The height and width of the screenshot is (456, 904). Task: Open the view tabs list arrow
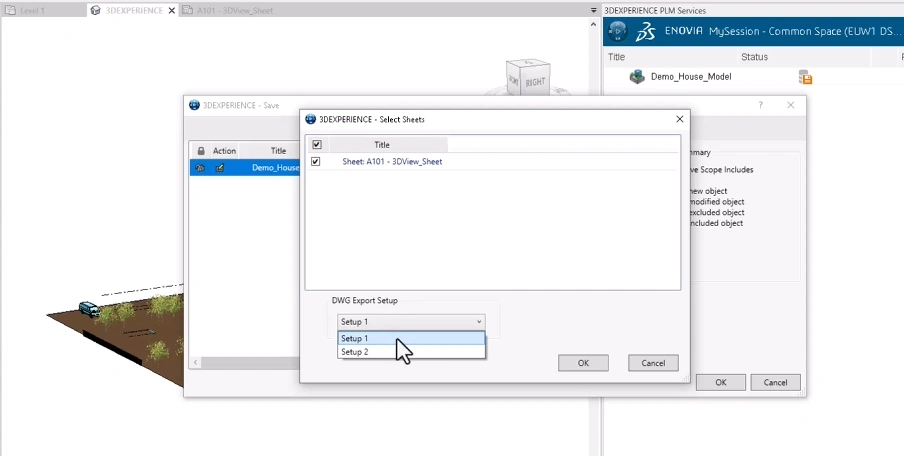click(594, 10)
